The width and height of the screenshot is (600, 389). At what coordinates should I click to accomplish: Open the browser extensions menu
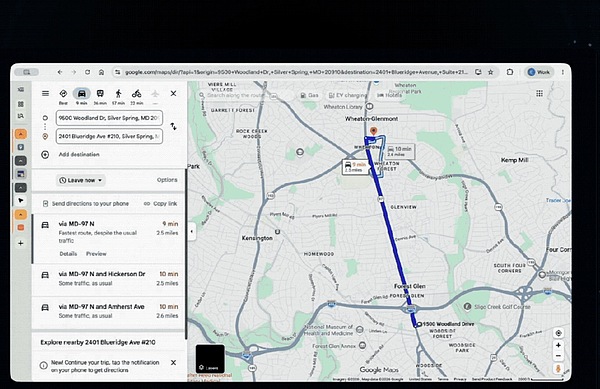(510, 72)
